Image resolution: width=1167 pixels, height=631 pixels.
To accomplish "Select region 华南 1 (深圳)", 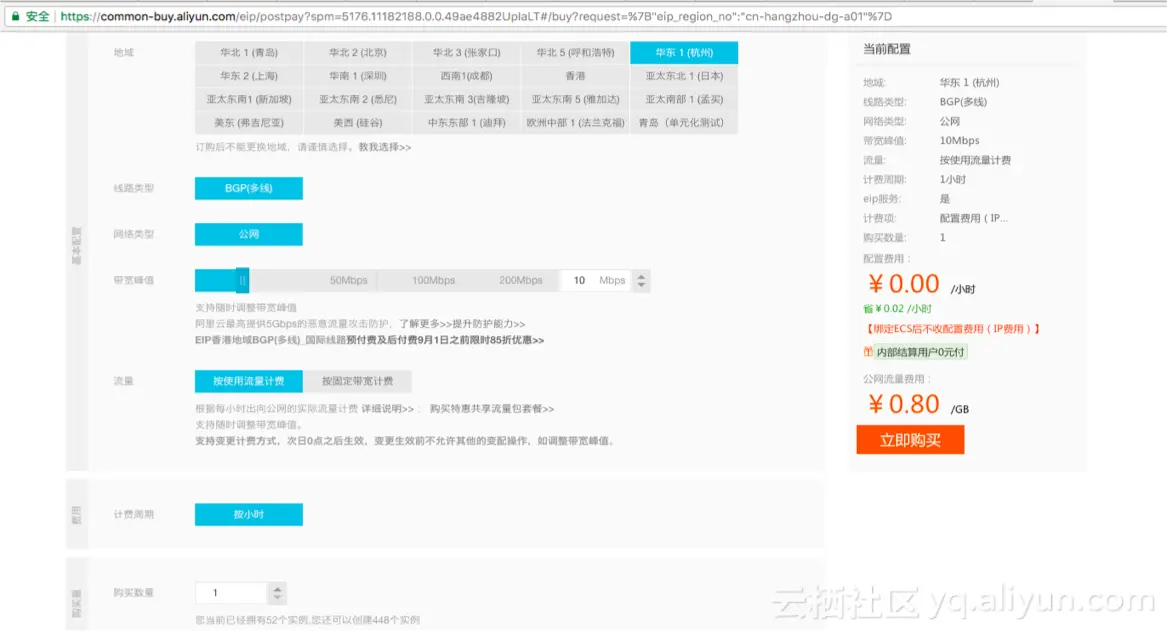I will coord(357,76).
